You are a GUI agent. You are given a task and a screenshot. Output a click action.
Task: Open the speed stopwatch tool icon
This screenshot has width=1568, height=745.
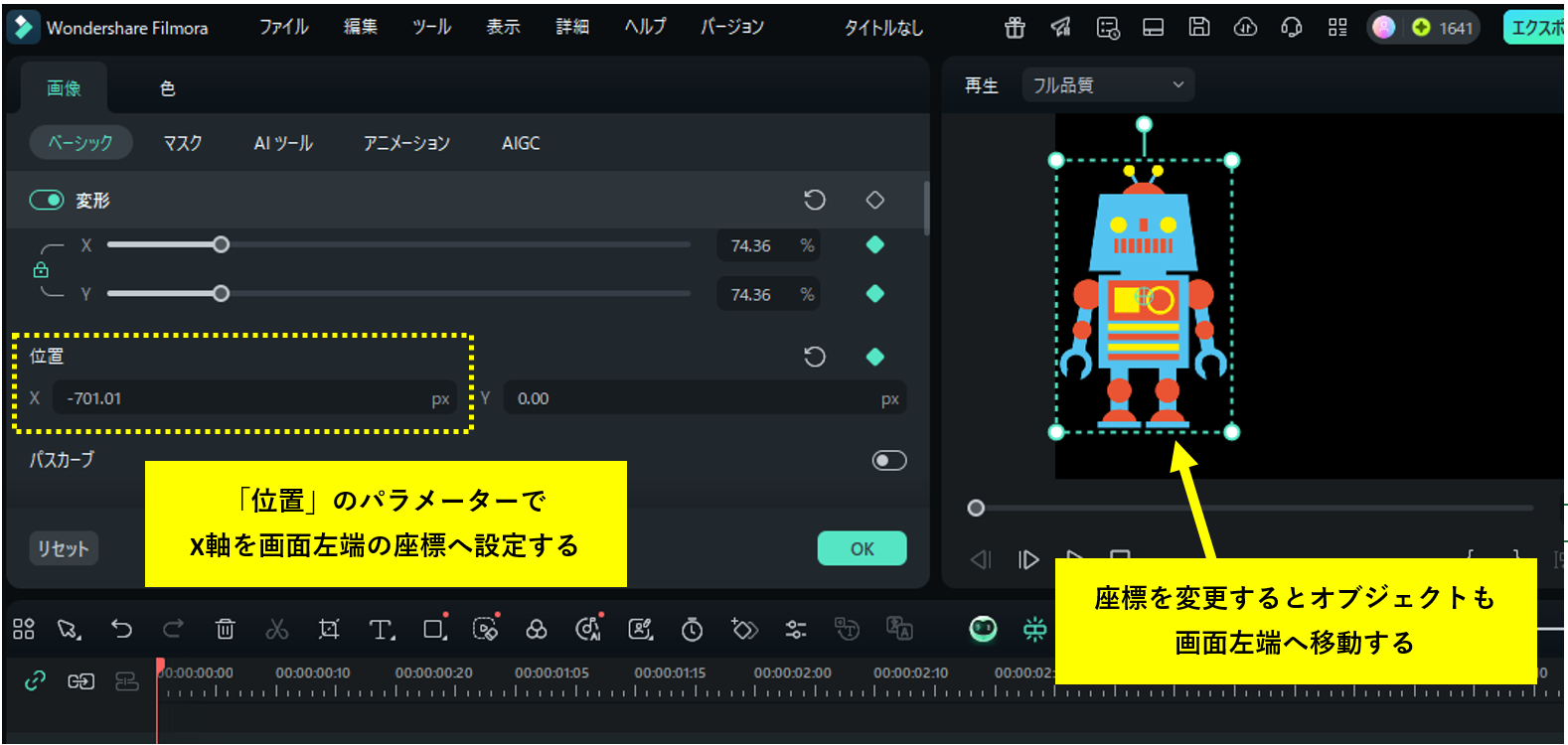click(x=693, y=629)
